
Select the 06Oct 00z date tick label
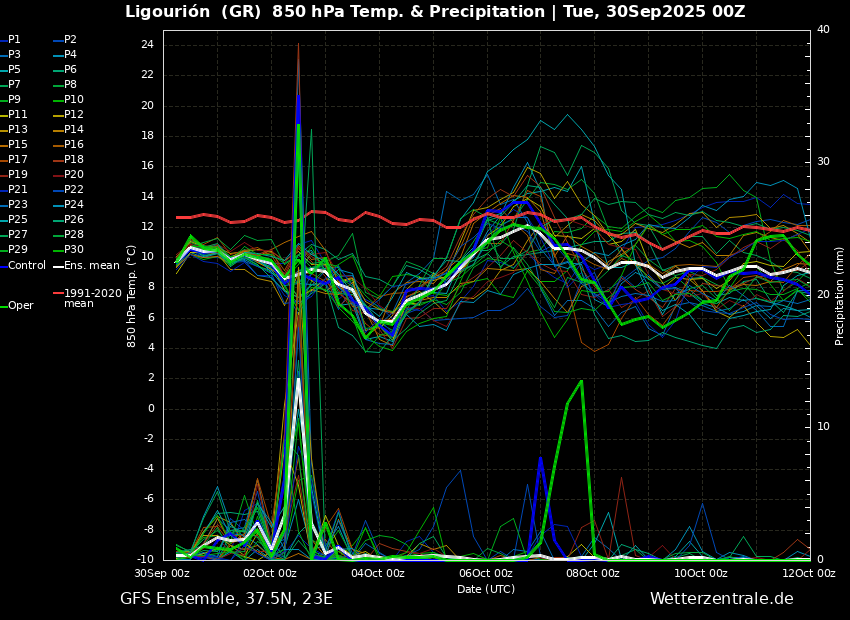(x=486, y=574)
